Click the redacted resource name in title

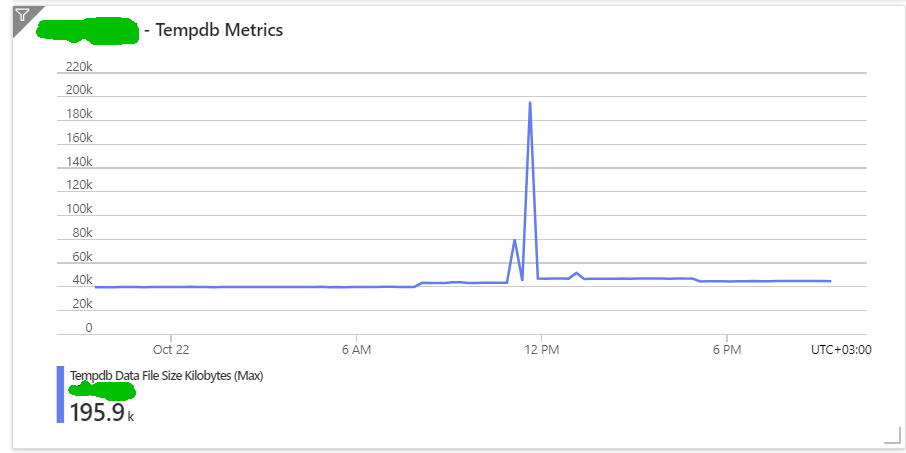(x=86, y=31)
